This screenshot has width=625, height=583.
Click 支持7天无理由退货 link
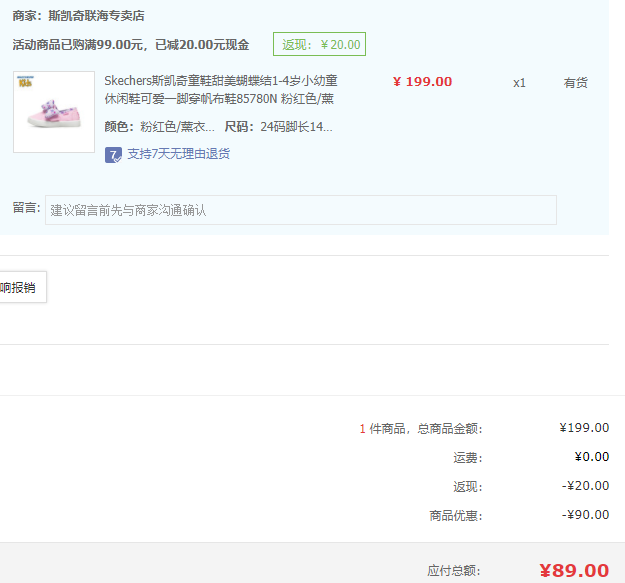tap(179, 154)
